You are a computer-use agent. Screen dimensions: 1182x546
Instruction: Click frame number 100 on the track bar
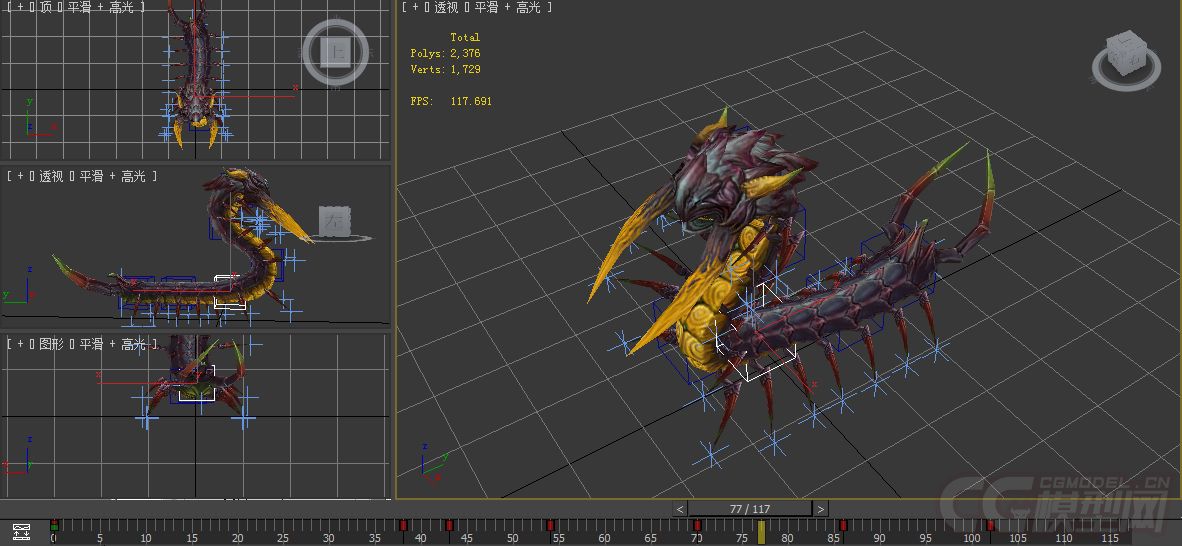(x=972, y=538)
